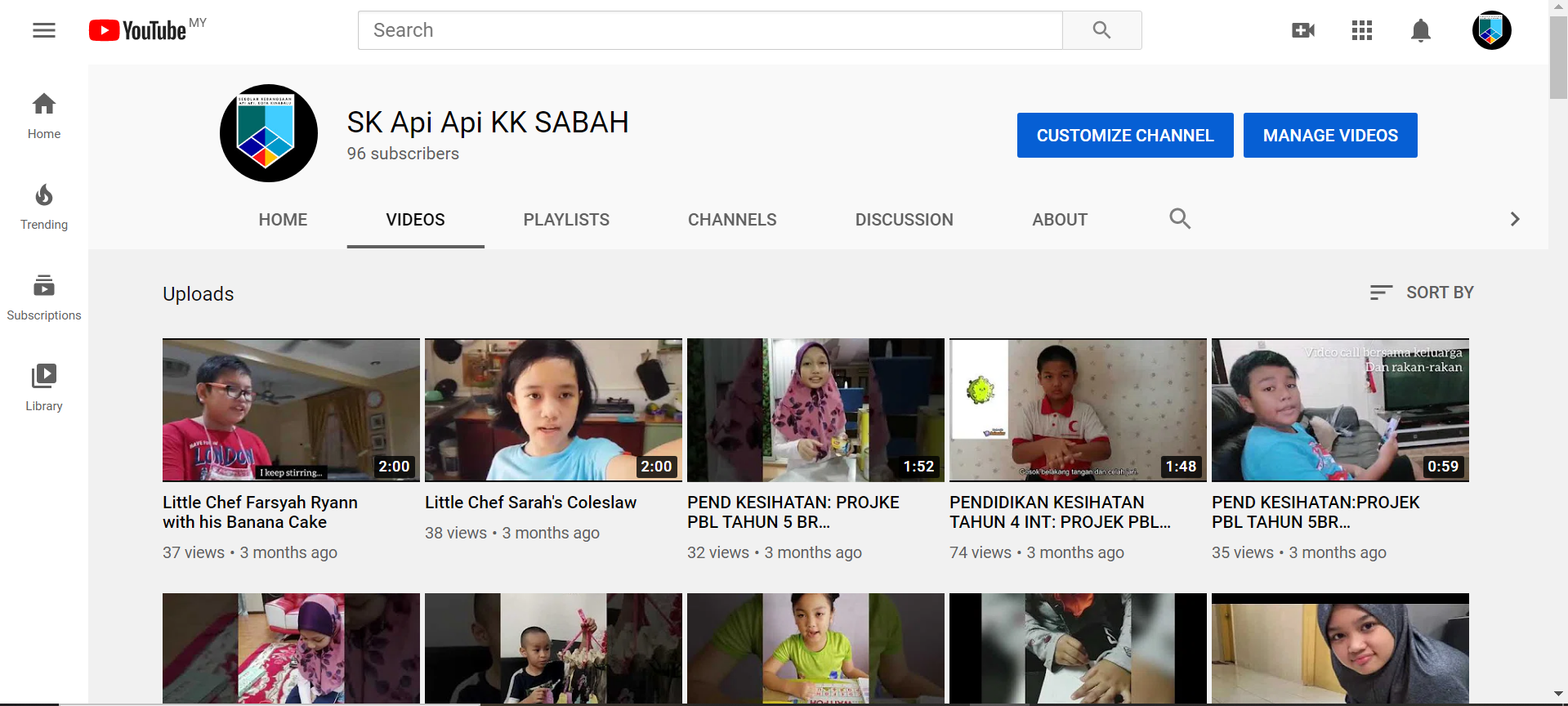Click the YouTube logo
The width and height of the screenshot is (1568, 706).
tap(139, 30)
